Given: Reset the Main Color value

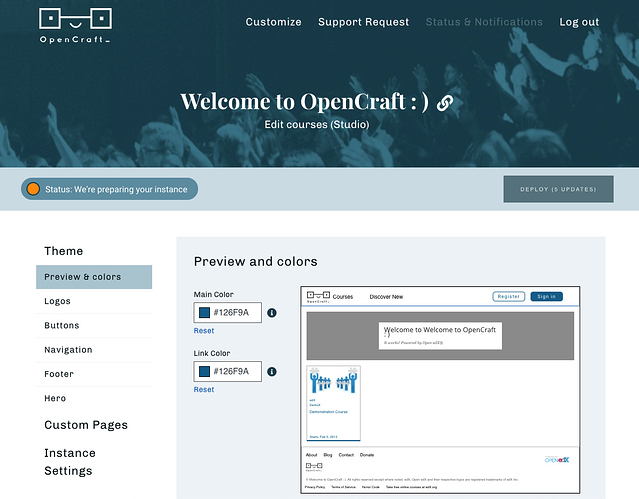Looking at the screenshot, I should 204,331.
